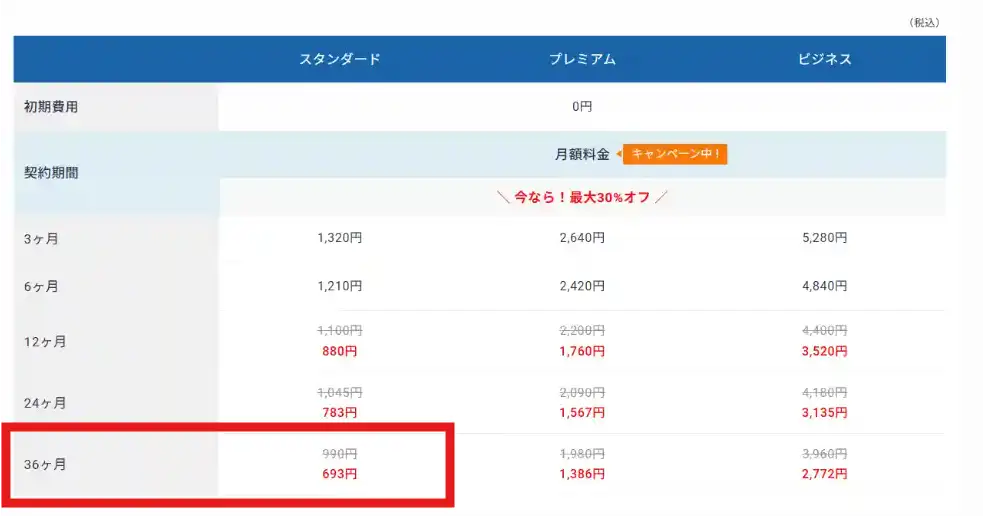Click the red 2,772円 discounted price
This screenshot has width=983, height=516.
[824, 474]
